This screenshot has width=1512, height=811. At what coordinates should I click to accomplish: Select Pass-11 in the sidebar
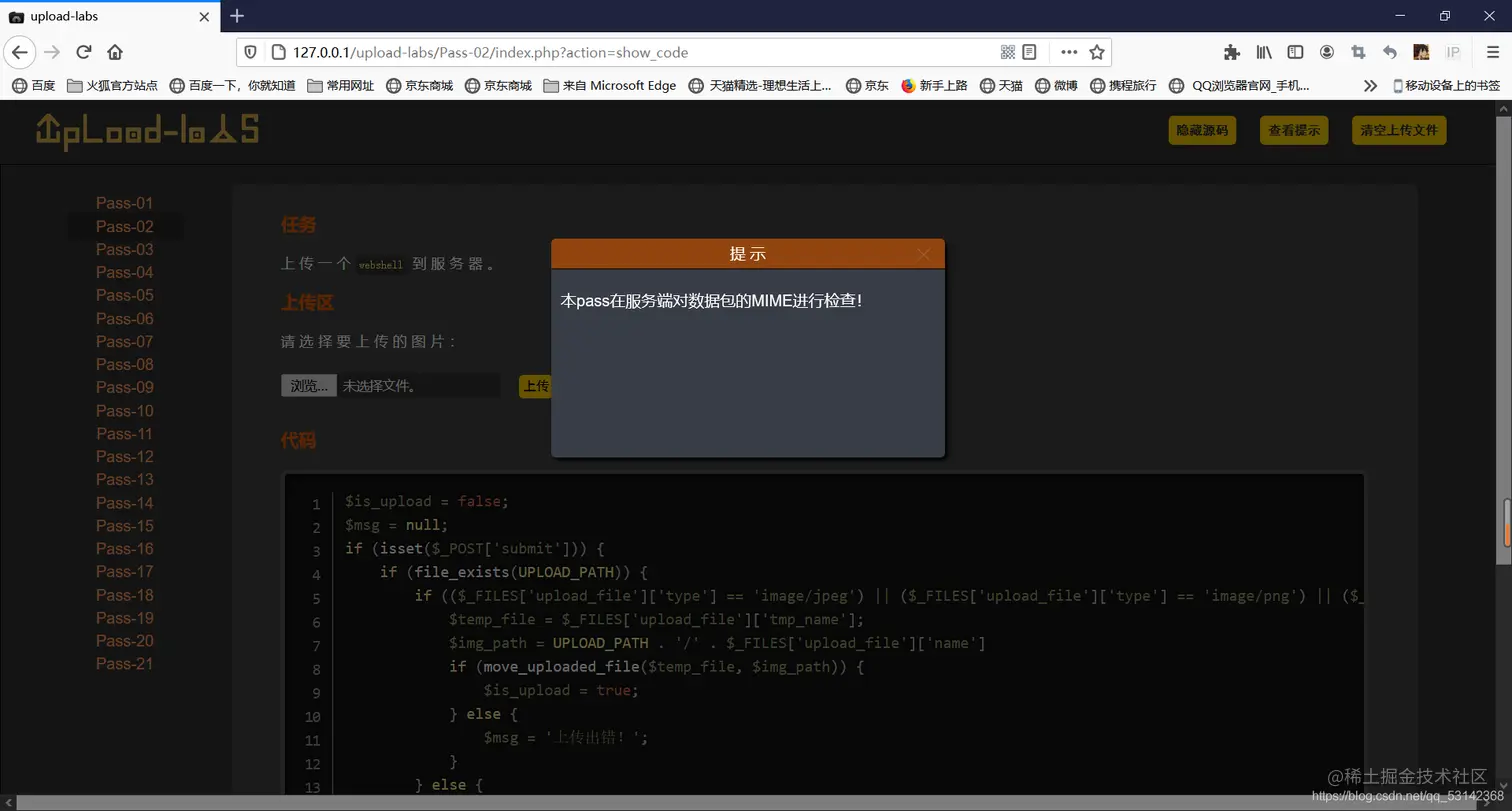tap(124, 433)
